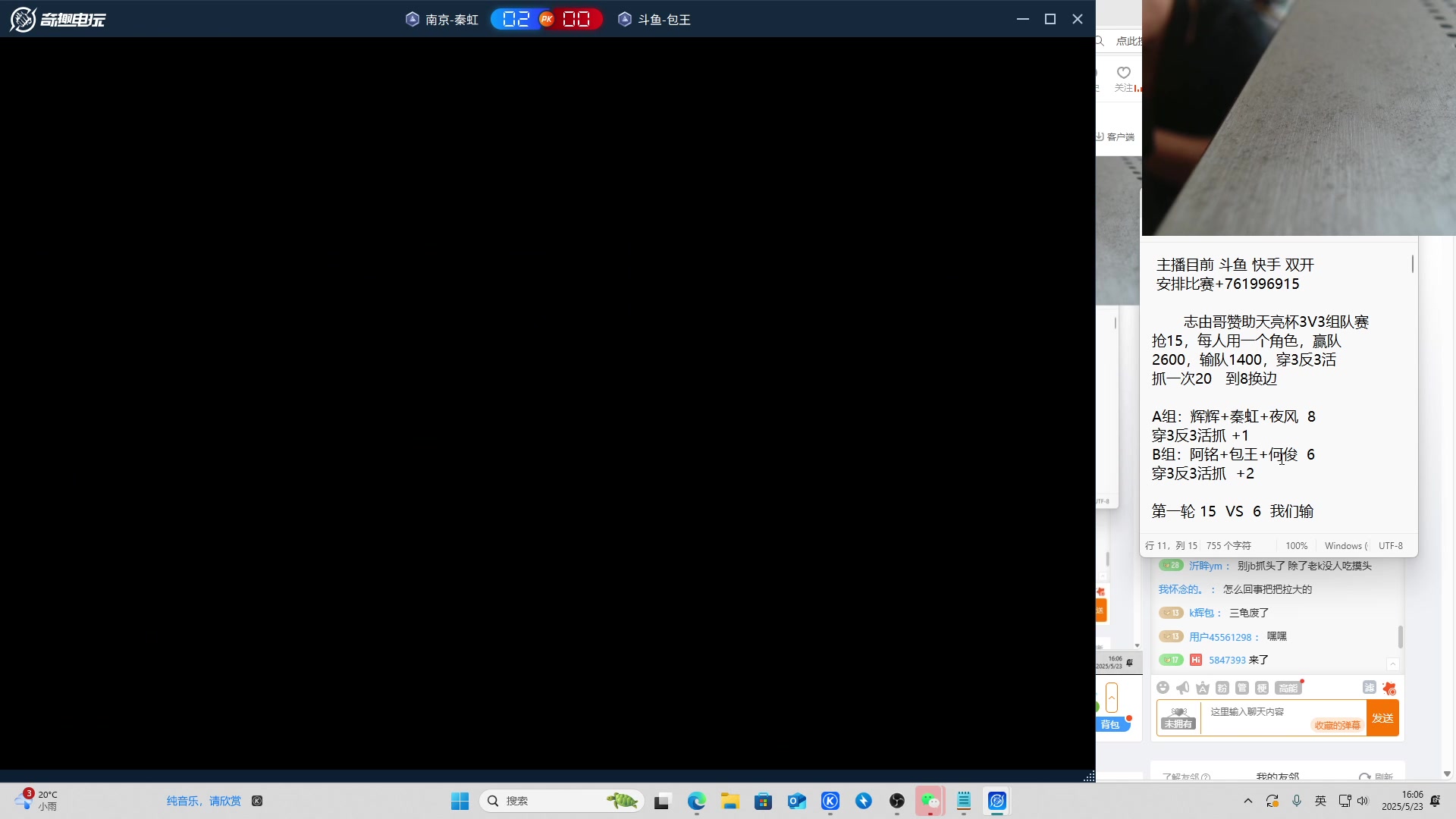
Task: Click the megaphone icon in chat toolbar
Action: coord(1183,688)
